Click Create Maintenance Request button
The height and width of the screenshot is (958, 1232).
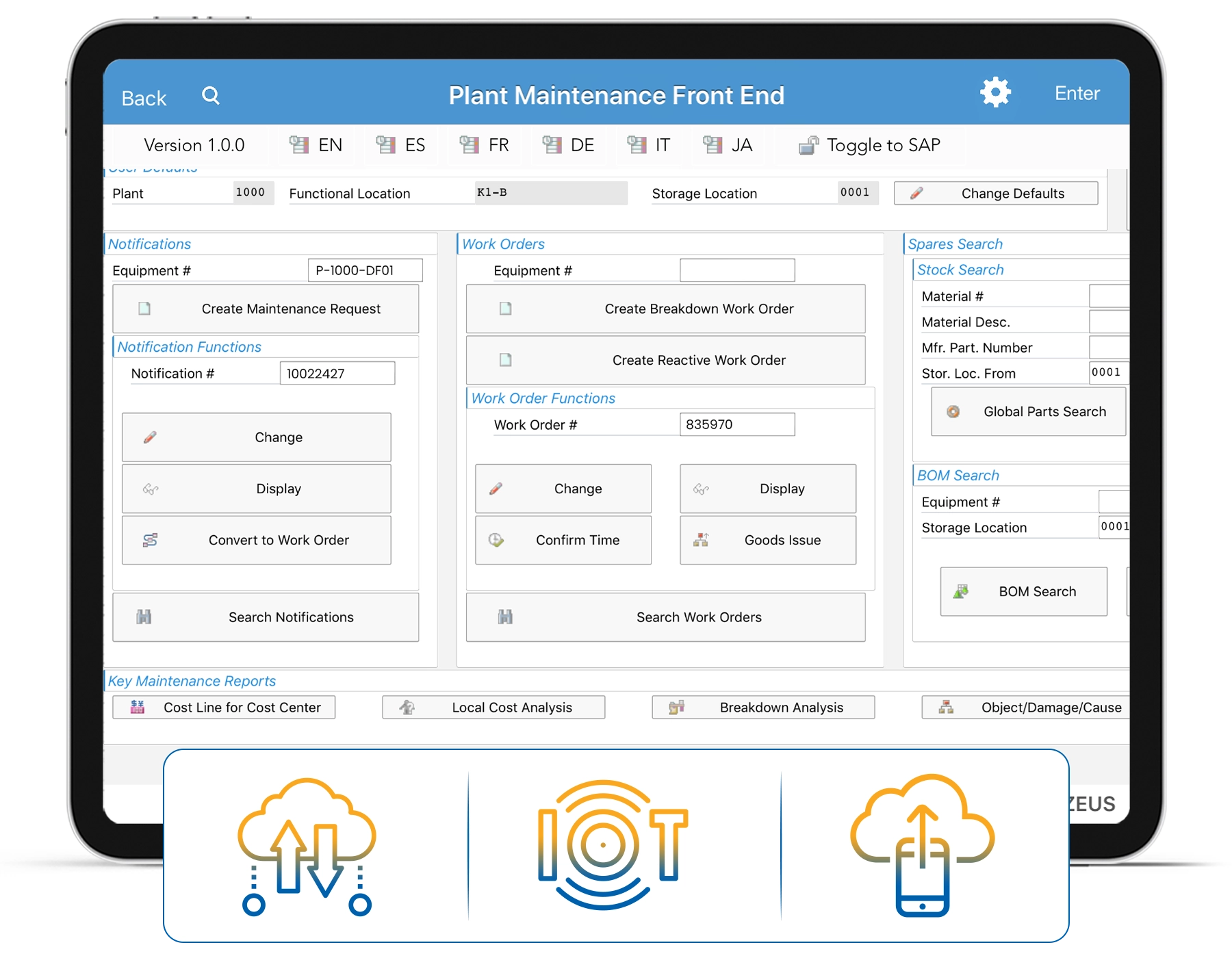(x=266, y=309)
